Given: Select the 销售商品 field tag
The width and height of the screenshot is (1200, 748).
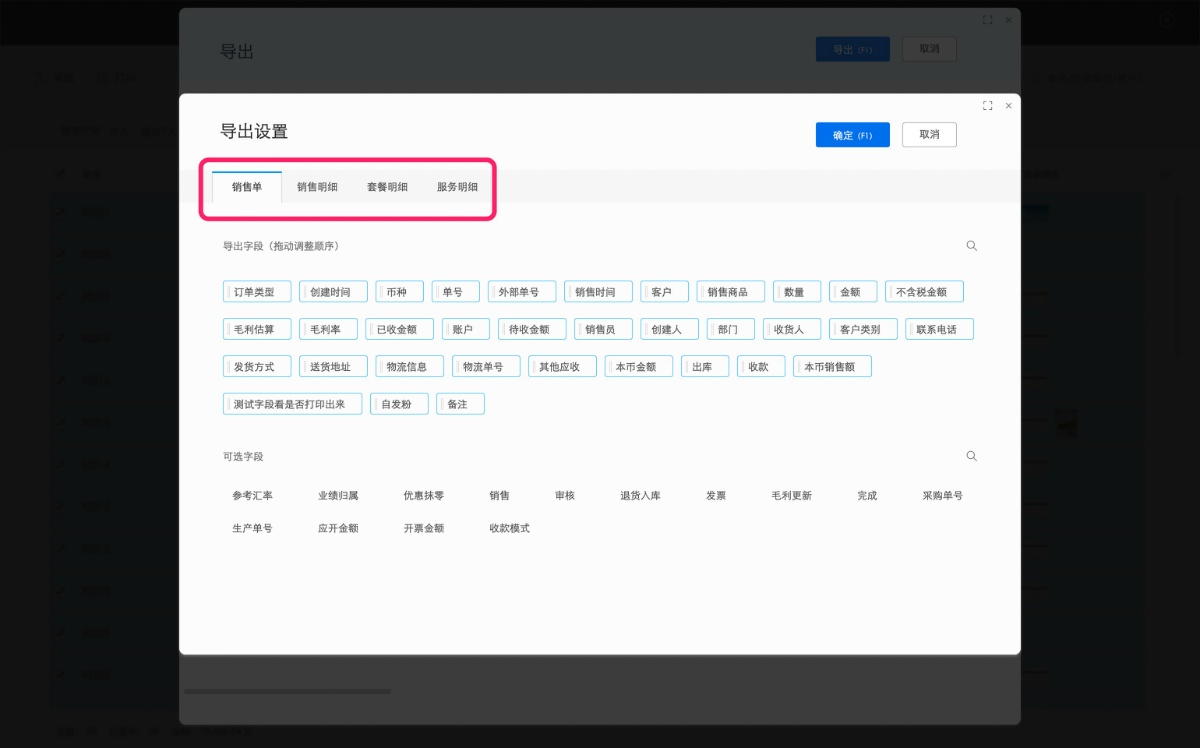Looking at the screenshot, I should (730, 292).
